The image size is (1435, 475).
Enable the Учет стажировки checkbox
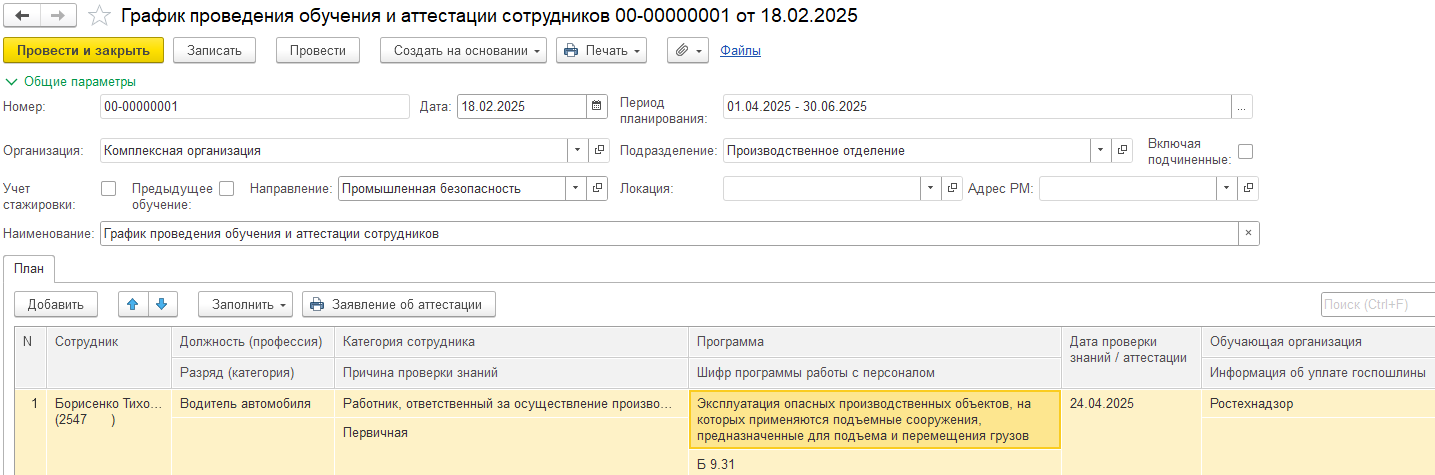(109, 188)
